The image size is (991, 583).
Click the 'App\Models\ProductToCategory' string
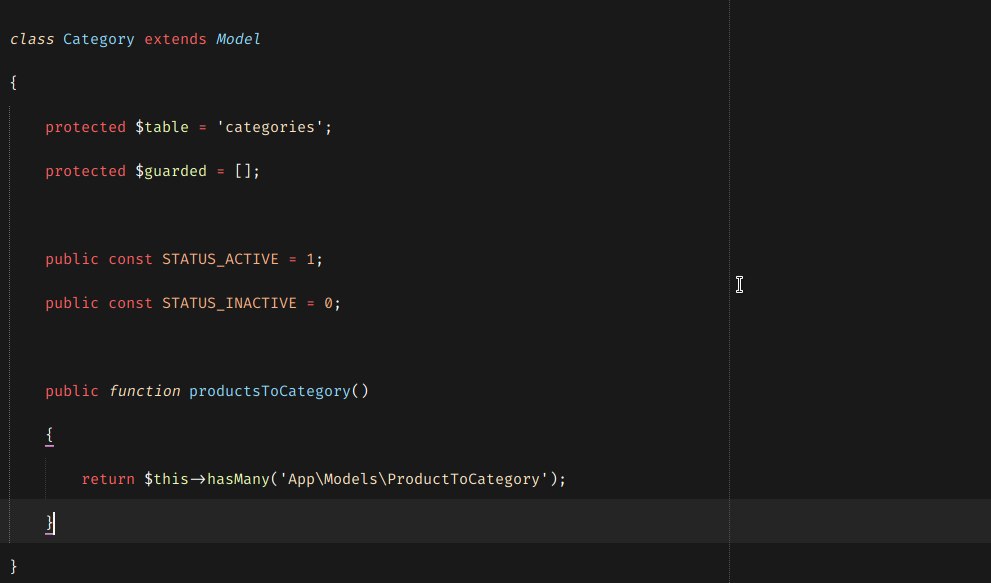[x=414, y=479]
